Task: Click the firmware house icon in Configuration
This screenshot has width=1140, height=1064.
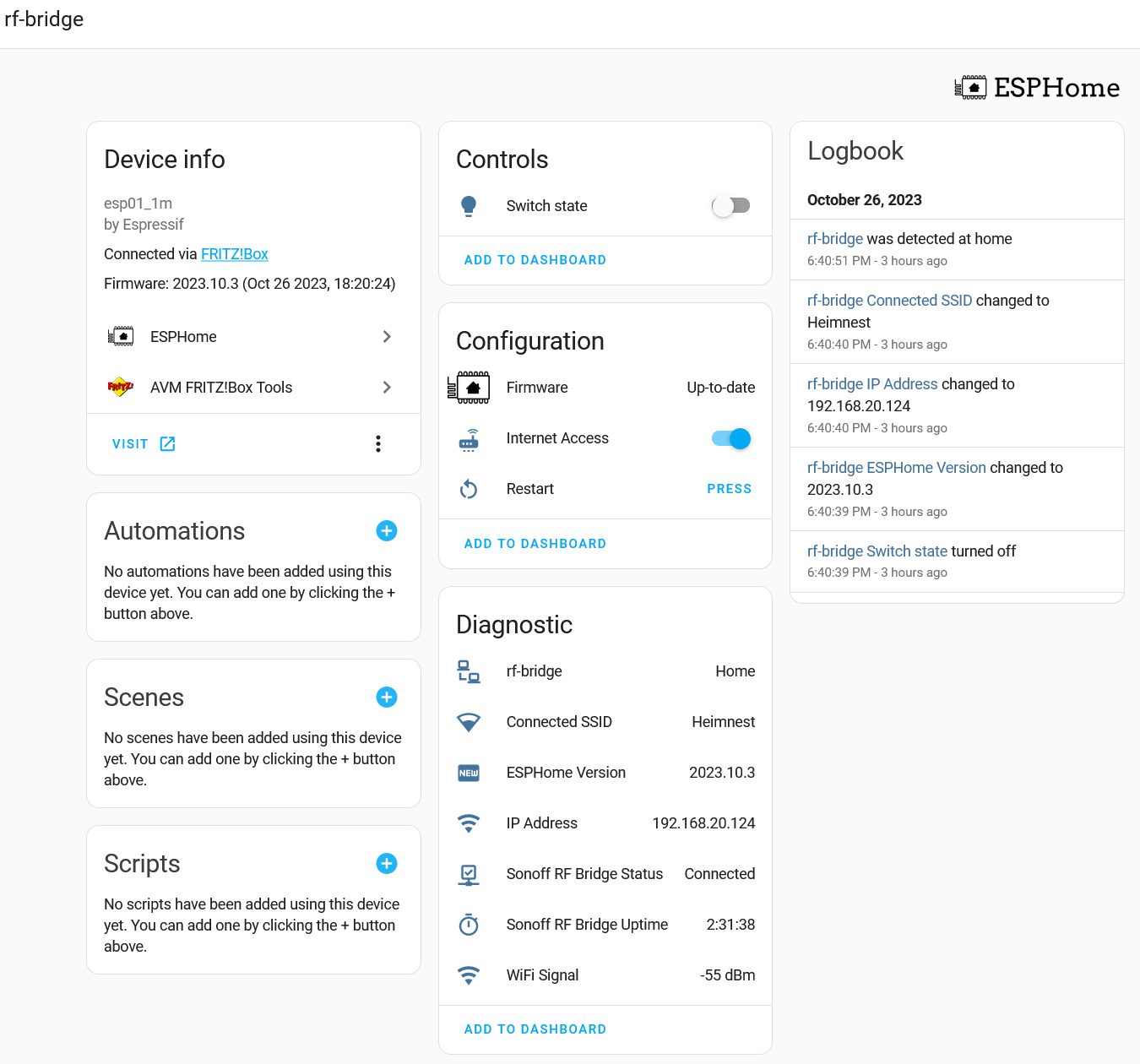Action: click(469, 388)
